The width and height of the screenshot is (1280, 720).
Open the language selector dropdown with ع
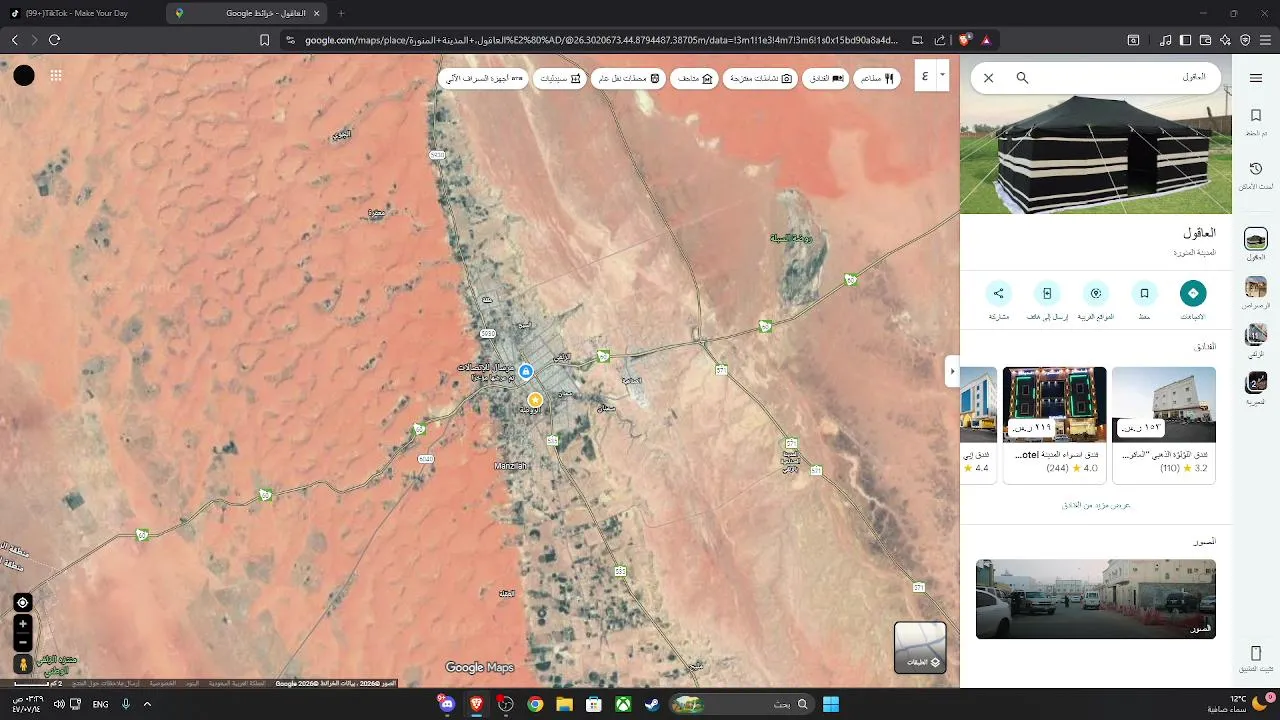pyautogui.click(x=932, y=76)
